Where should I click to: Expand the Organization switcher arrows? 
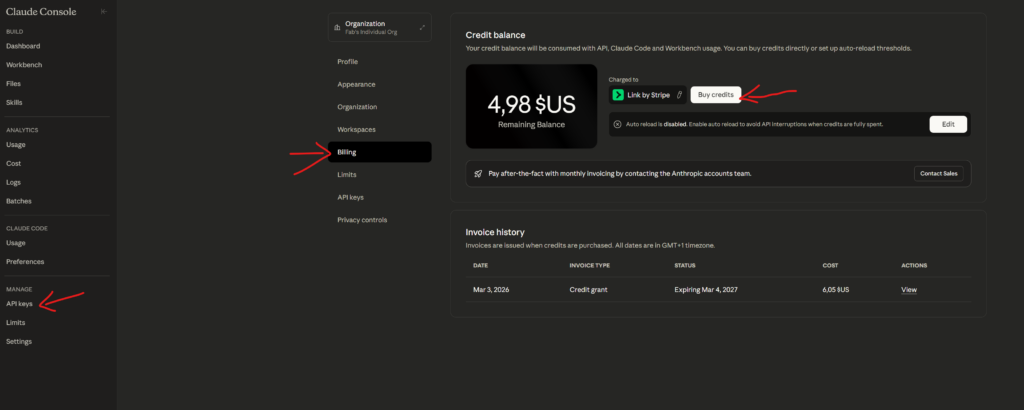pyautogui.click(x=421, y=27)
